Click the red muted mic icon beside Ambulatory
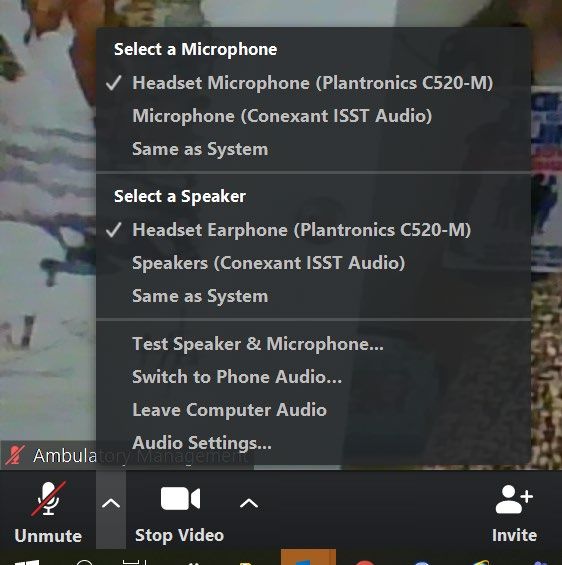The image size is (562, 565). 15,455
